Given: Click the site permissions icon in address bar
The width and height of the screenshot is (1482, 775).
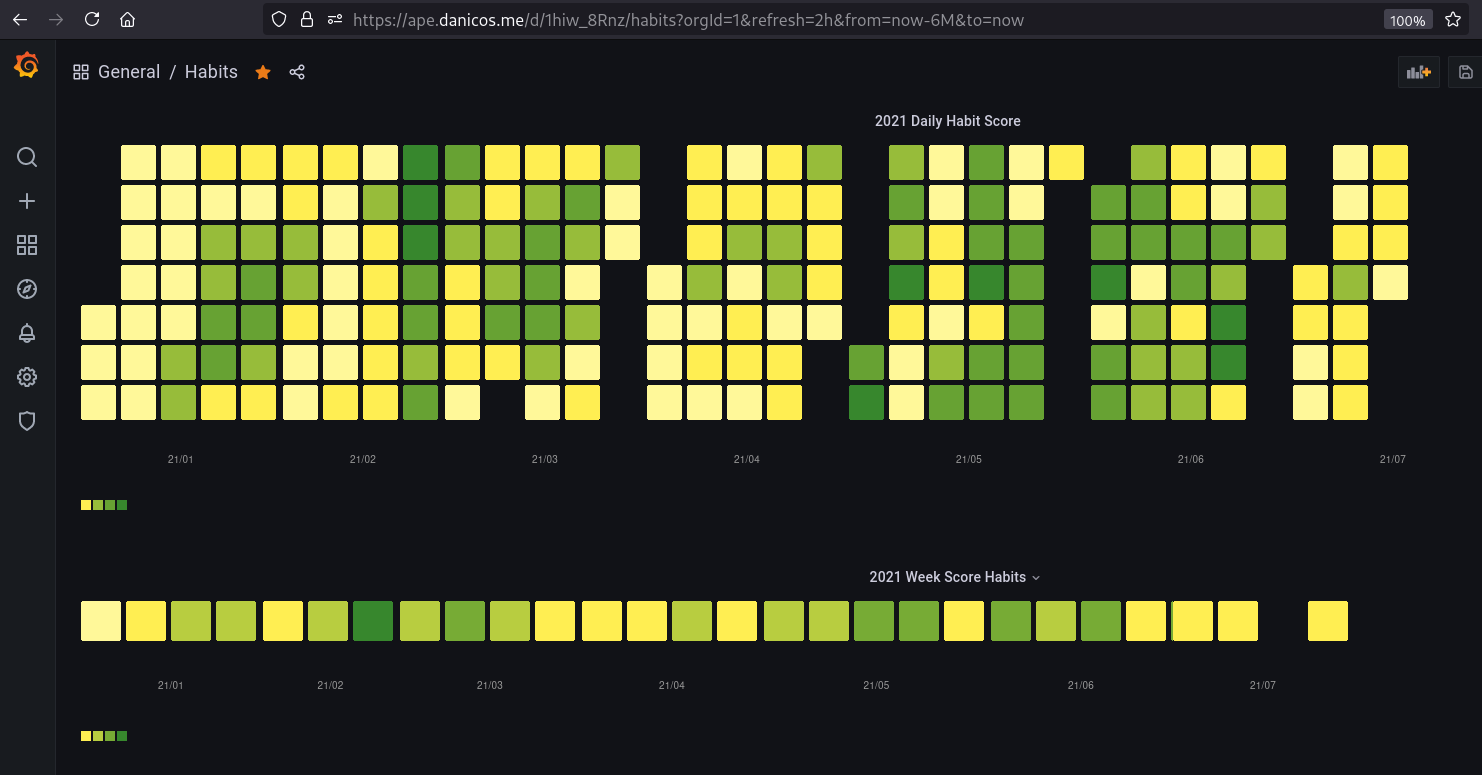Looking at the screenshot, I should point(335,19).
